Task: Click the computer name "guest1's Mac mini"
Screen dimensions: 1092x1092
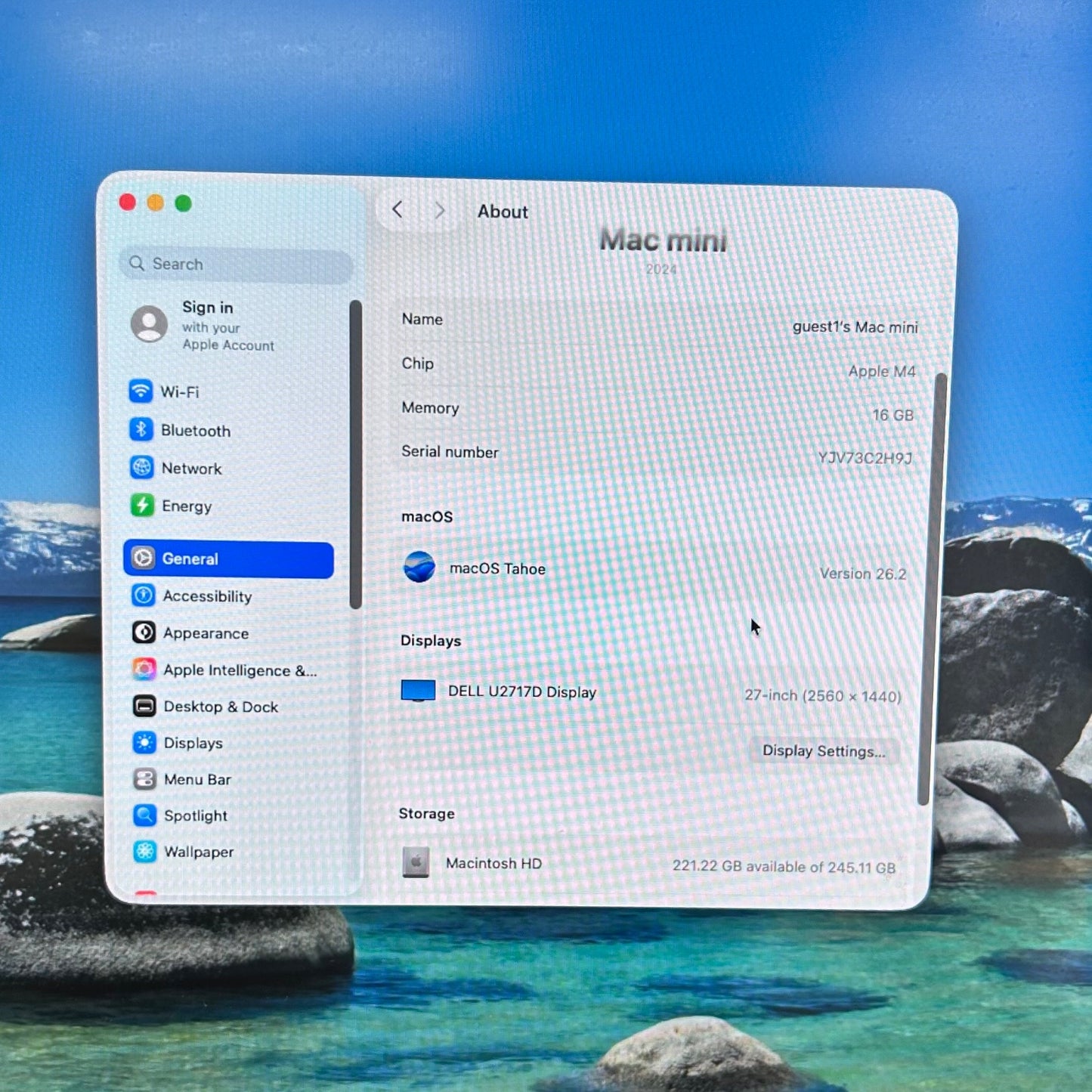Action: 855,326
